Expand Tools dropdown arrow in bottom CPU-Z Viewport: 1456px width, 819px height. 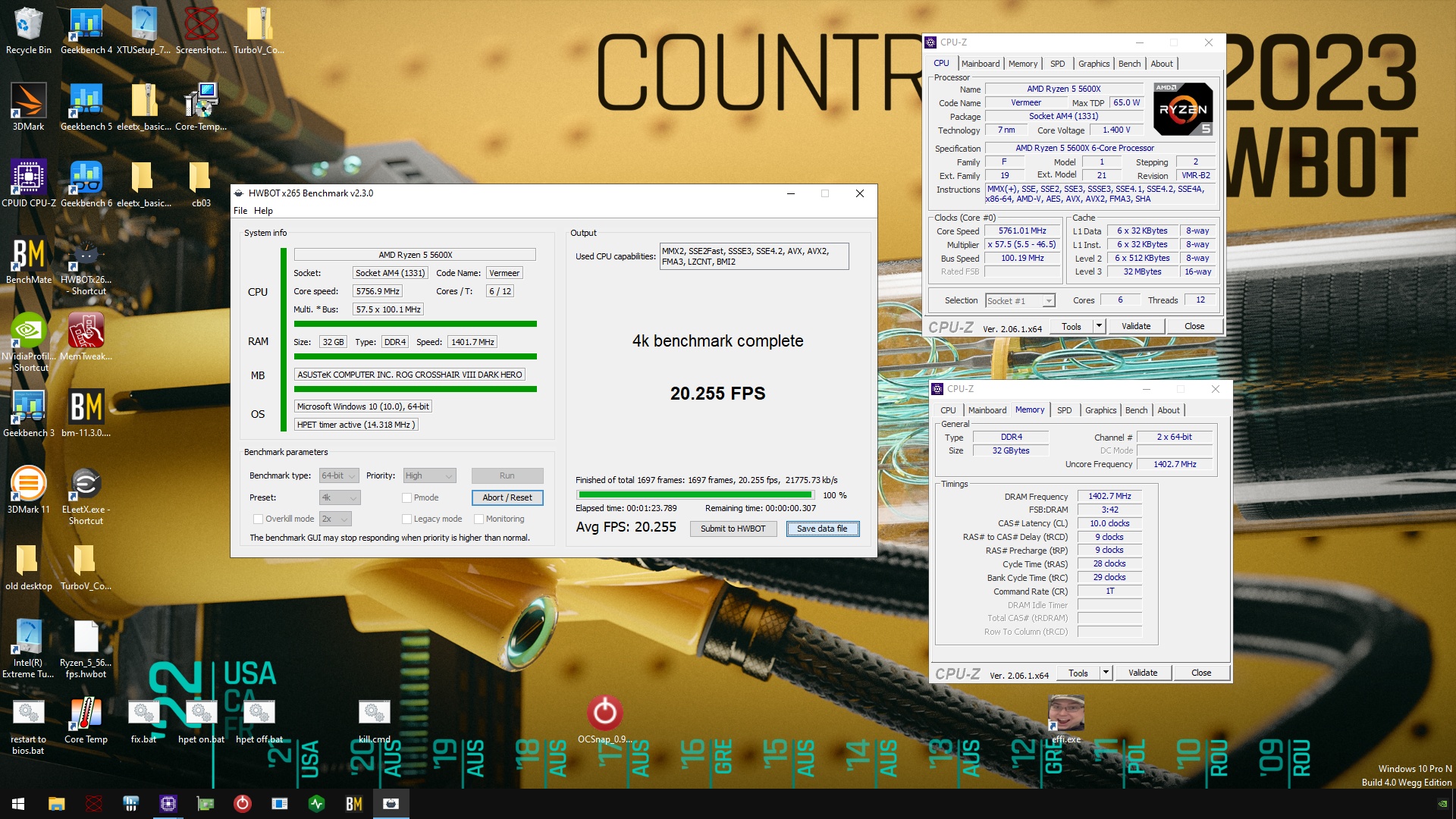coord(1106,673)
